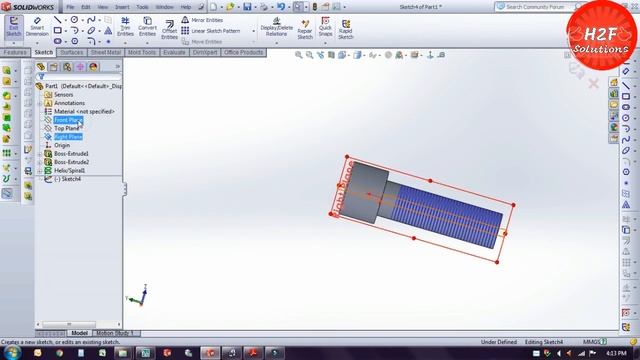Select the Part1 root node

click(x=78, y=86)
